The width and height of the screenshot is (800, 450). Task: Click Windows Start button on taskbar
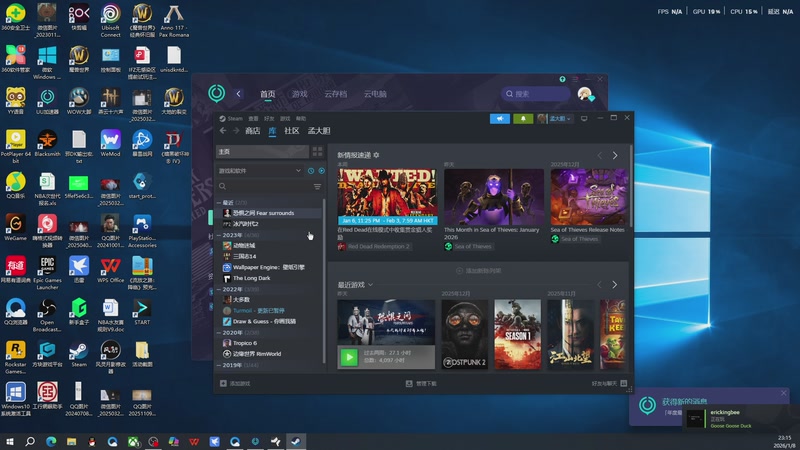10,441
